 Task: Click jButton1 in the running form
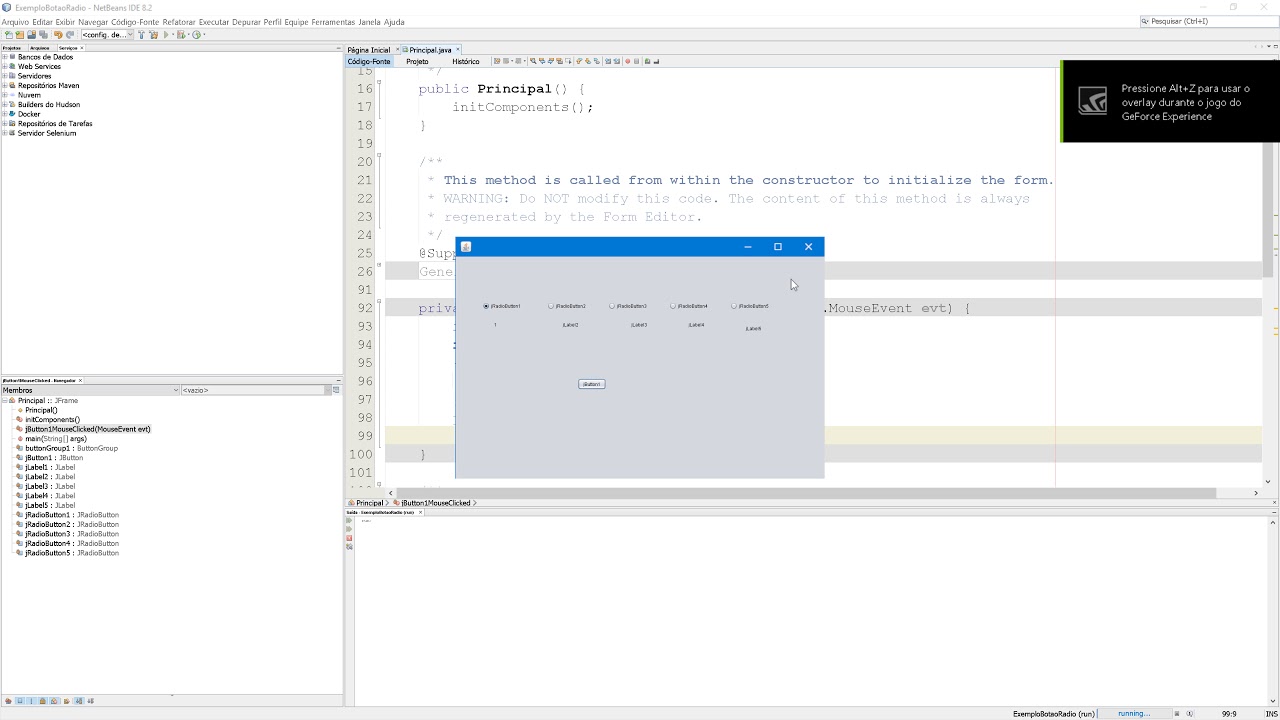pos(591,384)
